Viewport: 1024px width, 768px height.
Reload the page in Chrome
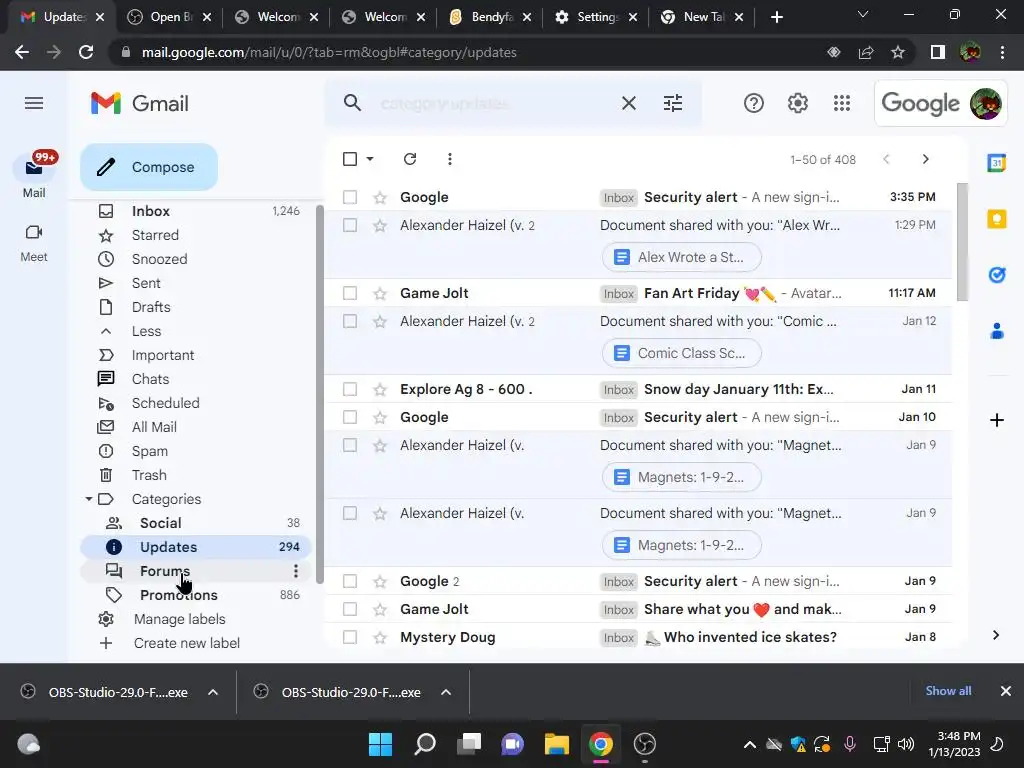click(x=86, y=52)
